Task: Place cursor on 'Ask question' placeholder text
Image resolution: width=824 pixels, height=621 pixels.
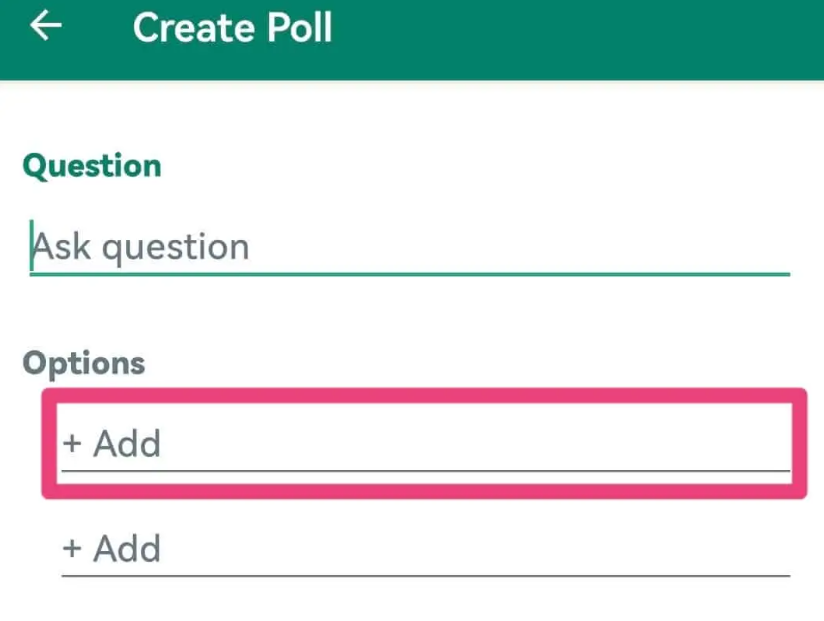Action: pyautogui.click(x=140, y=247)
